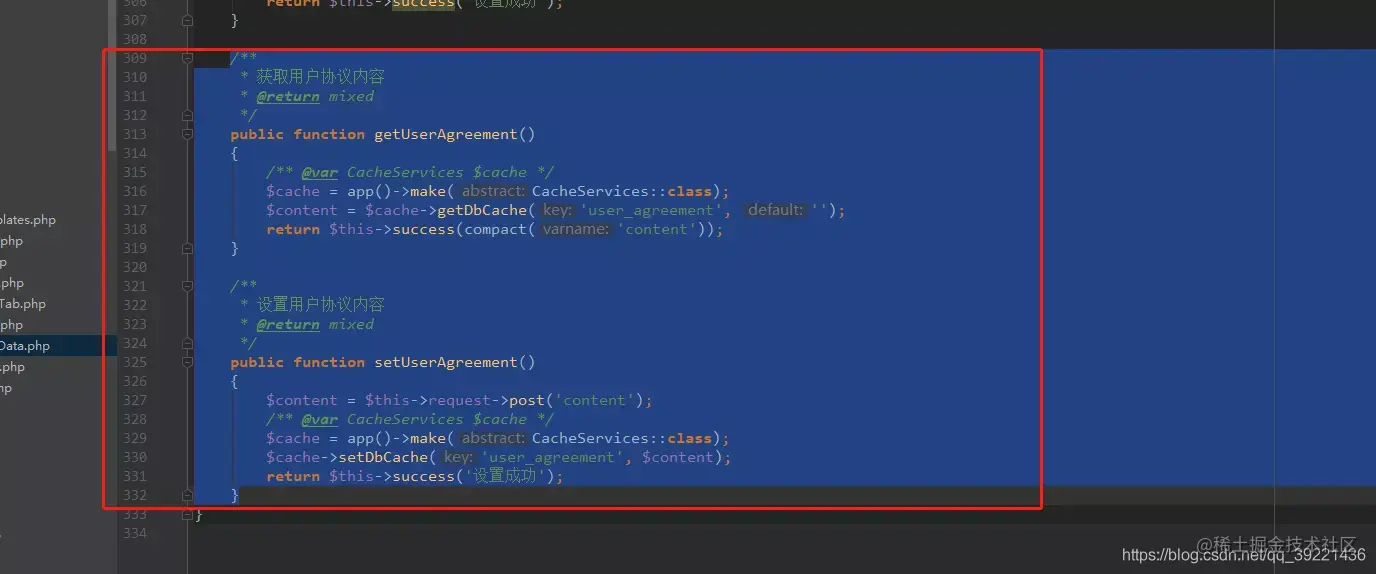Viewport: 1376px width, 574px height.
Task: Click @return tag on line 311
Action: [x=288, y=96]
